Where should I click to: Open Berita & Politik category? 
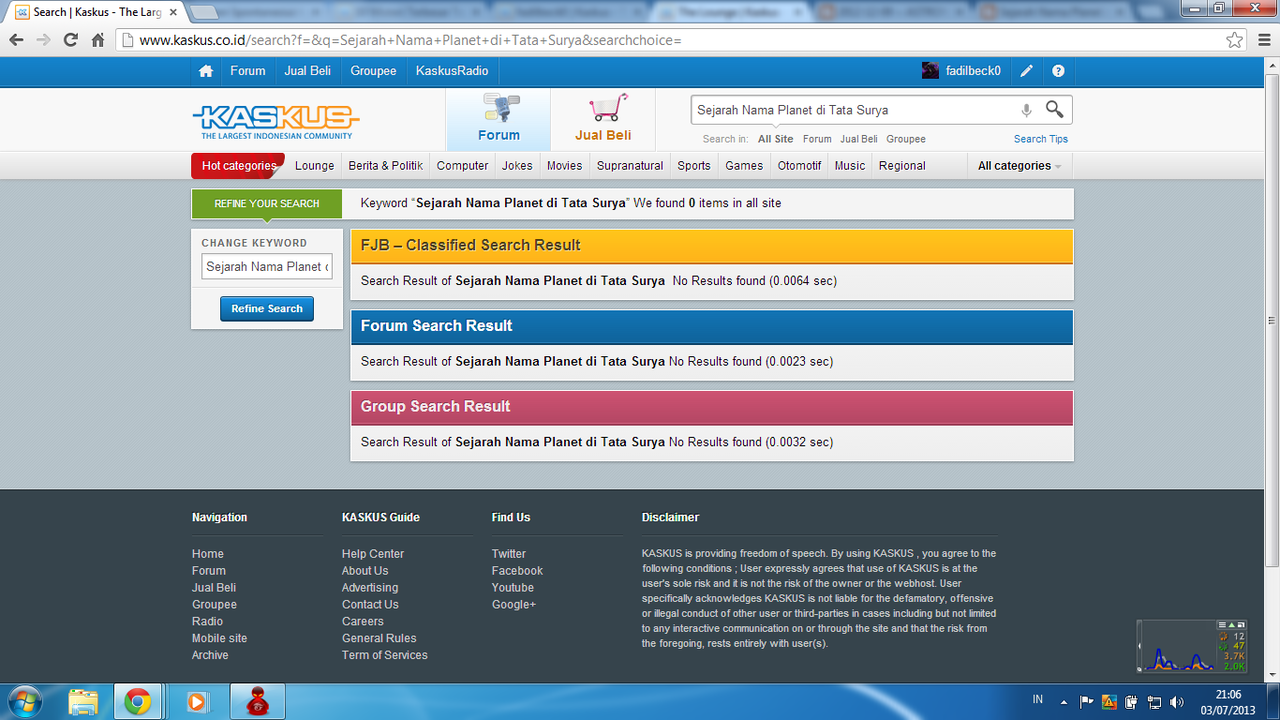pos(386,166)
